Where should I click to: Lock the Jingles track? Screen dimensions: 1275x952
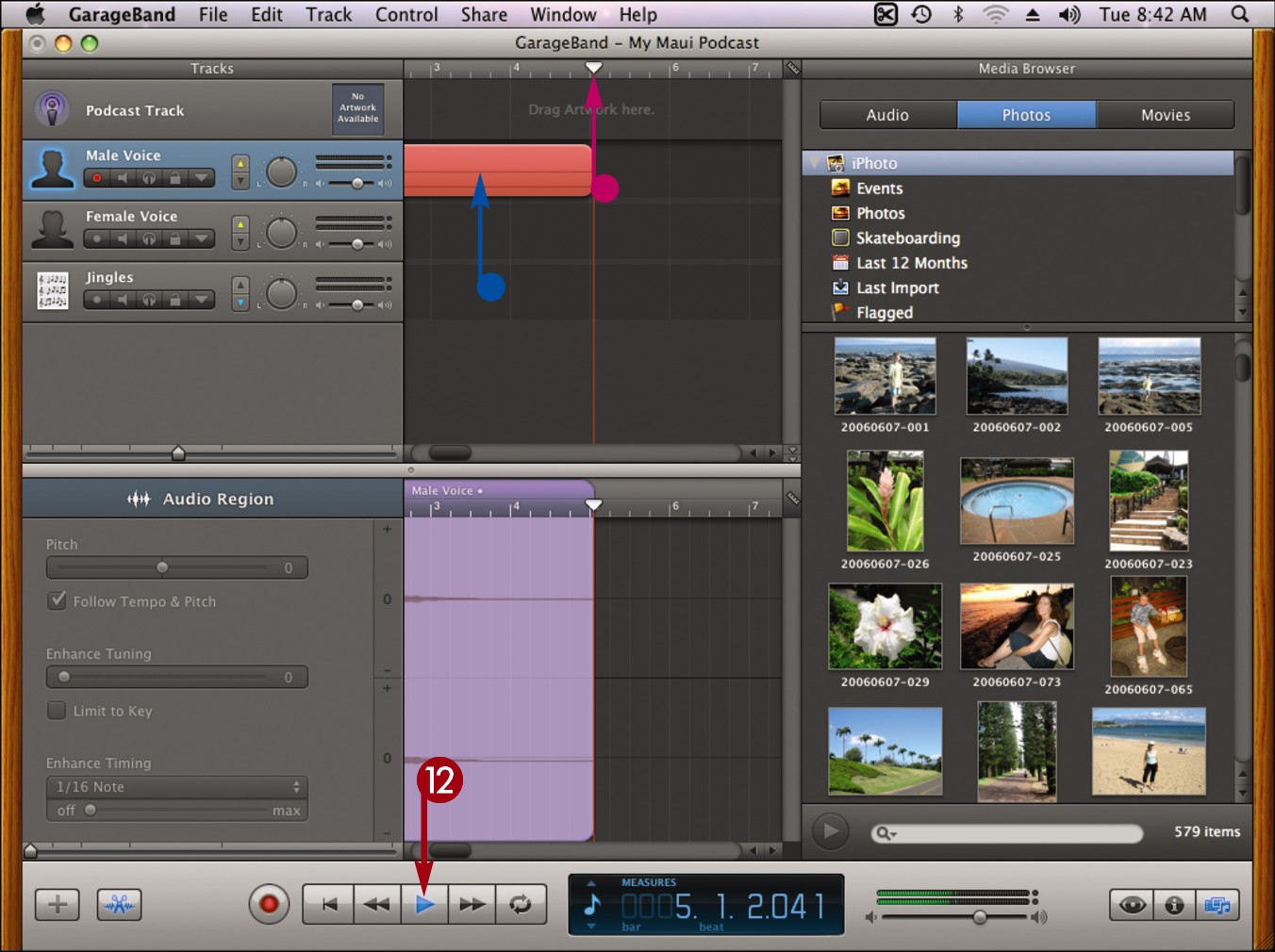click(174, 301)
